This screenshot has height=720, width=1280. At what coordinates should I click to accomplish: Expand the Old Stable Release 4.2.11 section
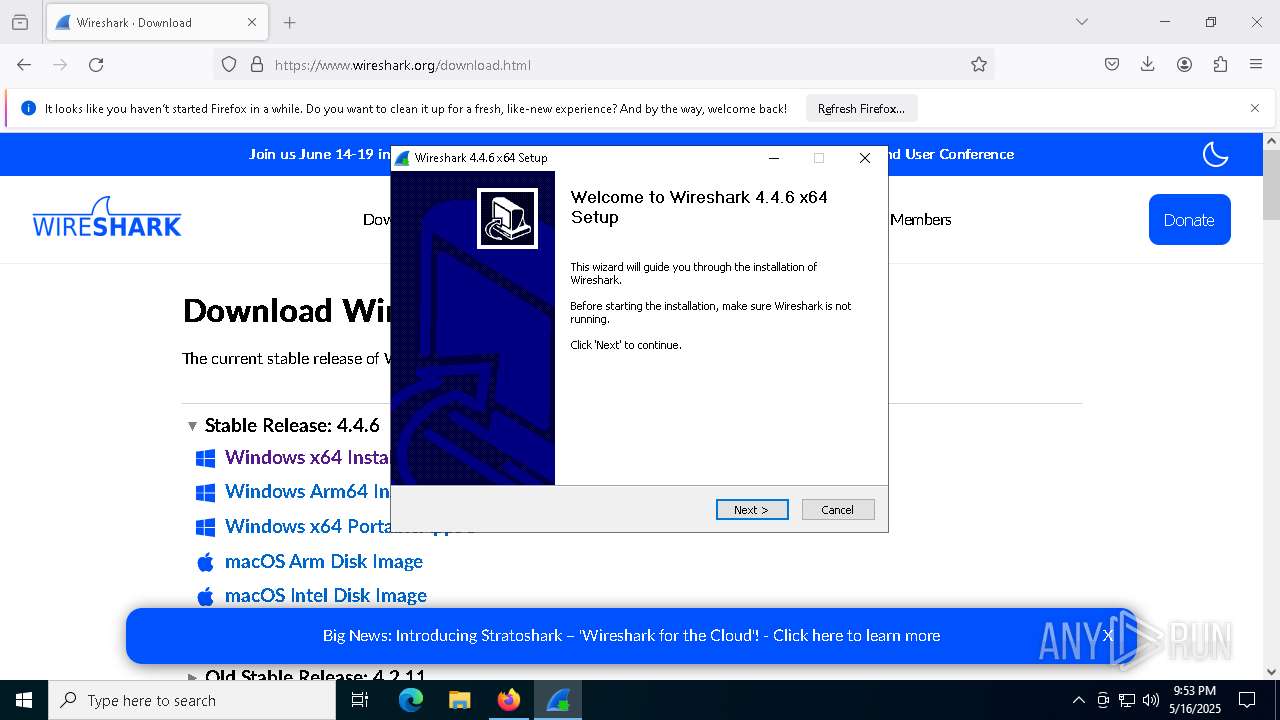[x=192, y=676]
